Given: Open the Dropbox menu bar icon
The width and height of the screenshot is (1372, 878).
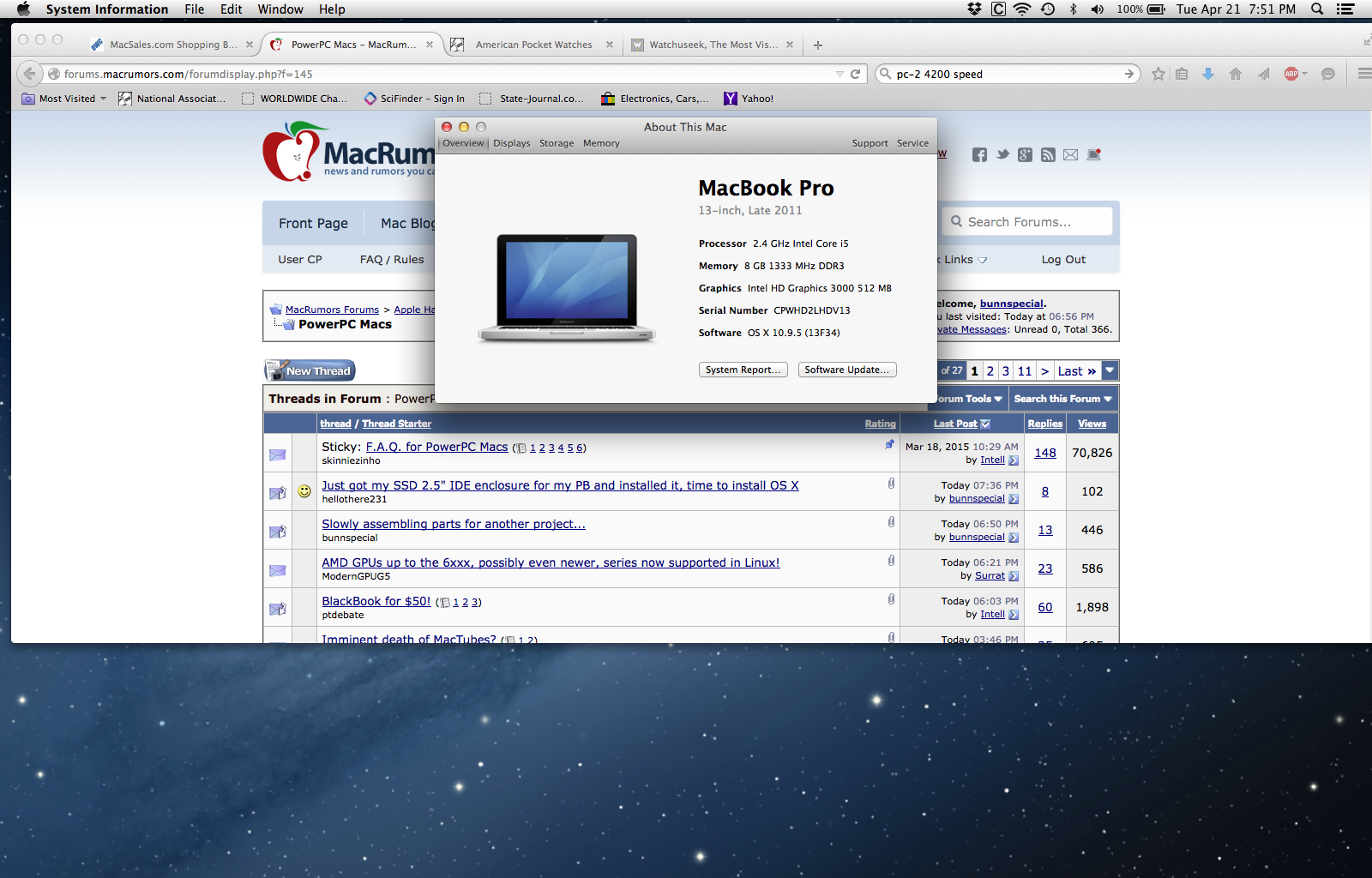Looking at the screenshot, I should click(x=974, y=9).
